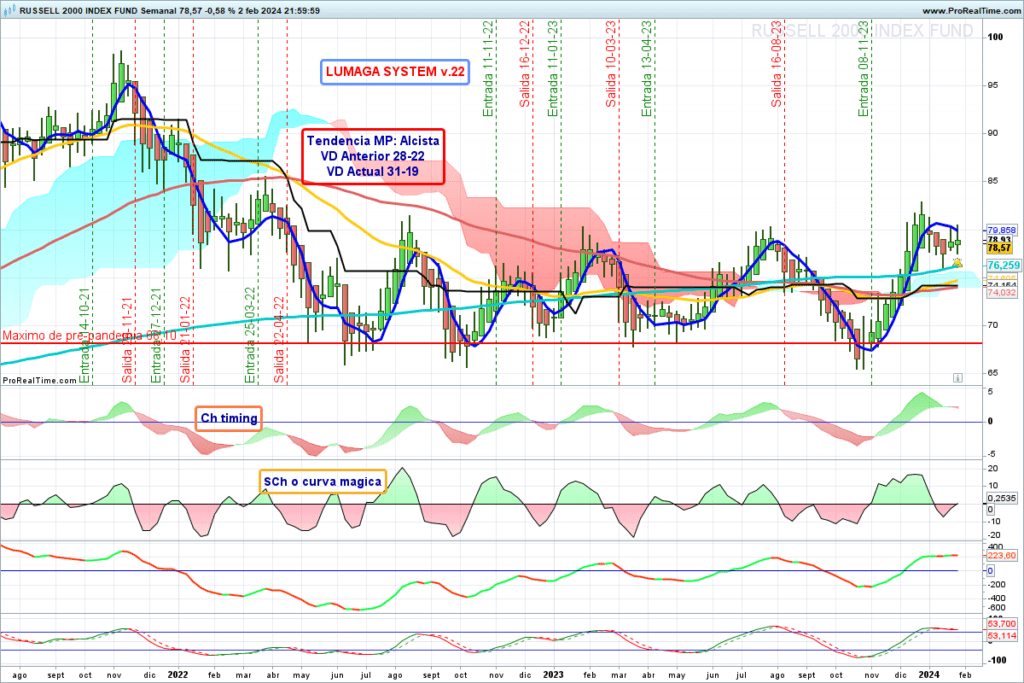Click the Salida 10-03-23 marker label
Image resolution: width=1024 pixels, height=683 pixels.
611,64
